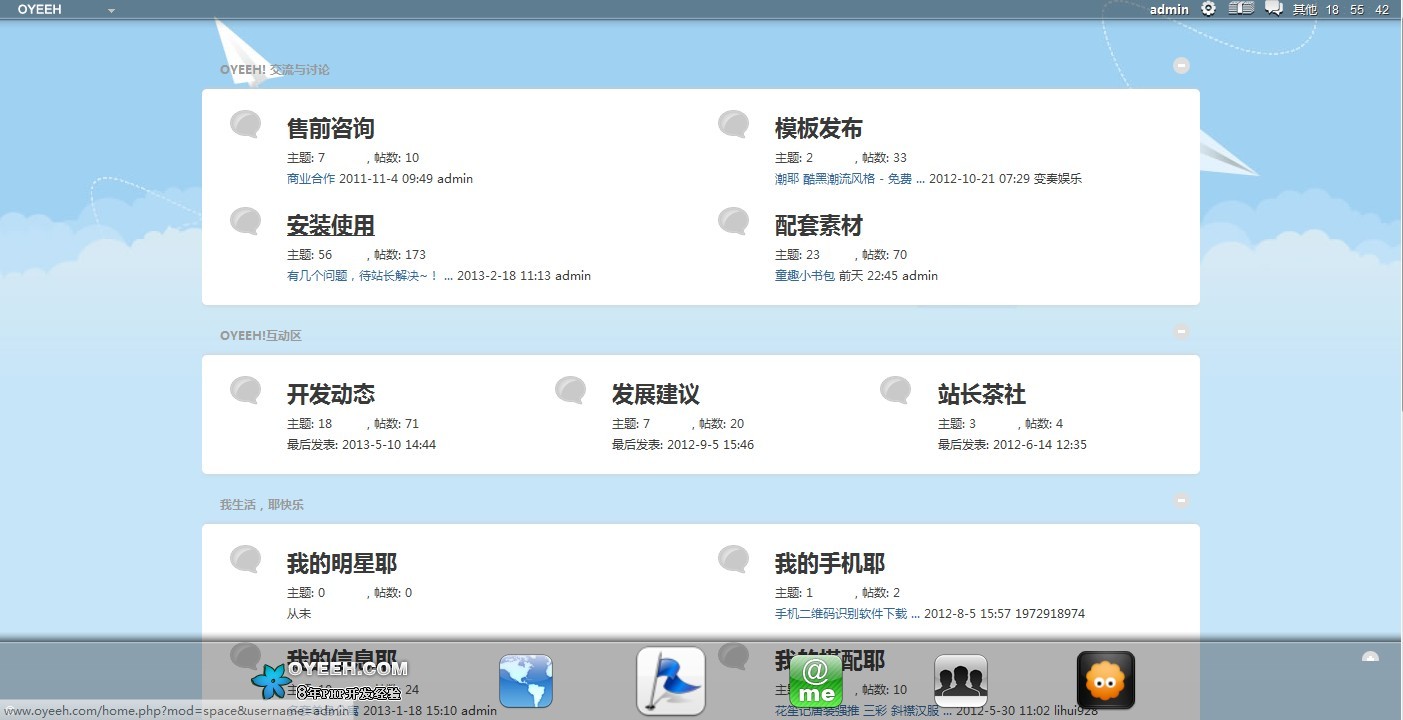The image size is (1403, 720).
Task: Click the 最后发表: 2012-6-14 12:35 text
Action: (x=1012, y=445)
